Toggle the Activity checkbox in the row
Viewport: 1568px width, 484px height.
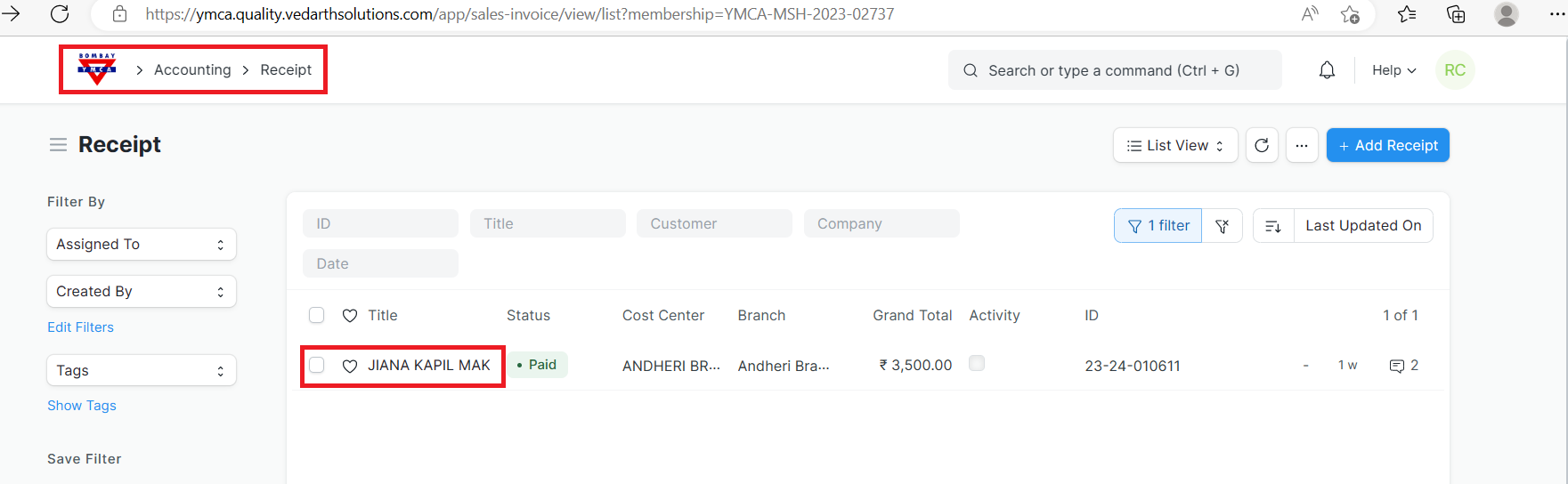pos(977,363)
